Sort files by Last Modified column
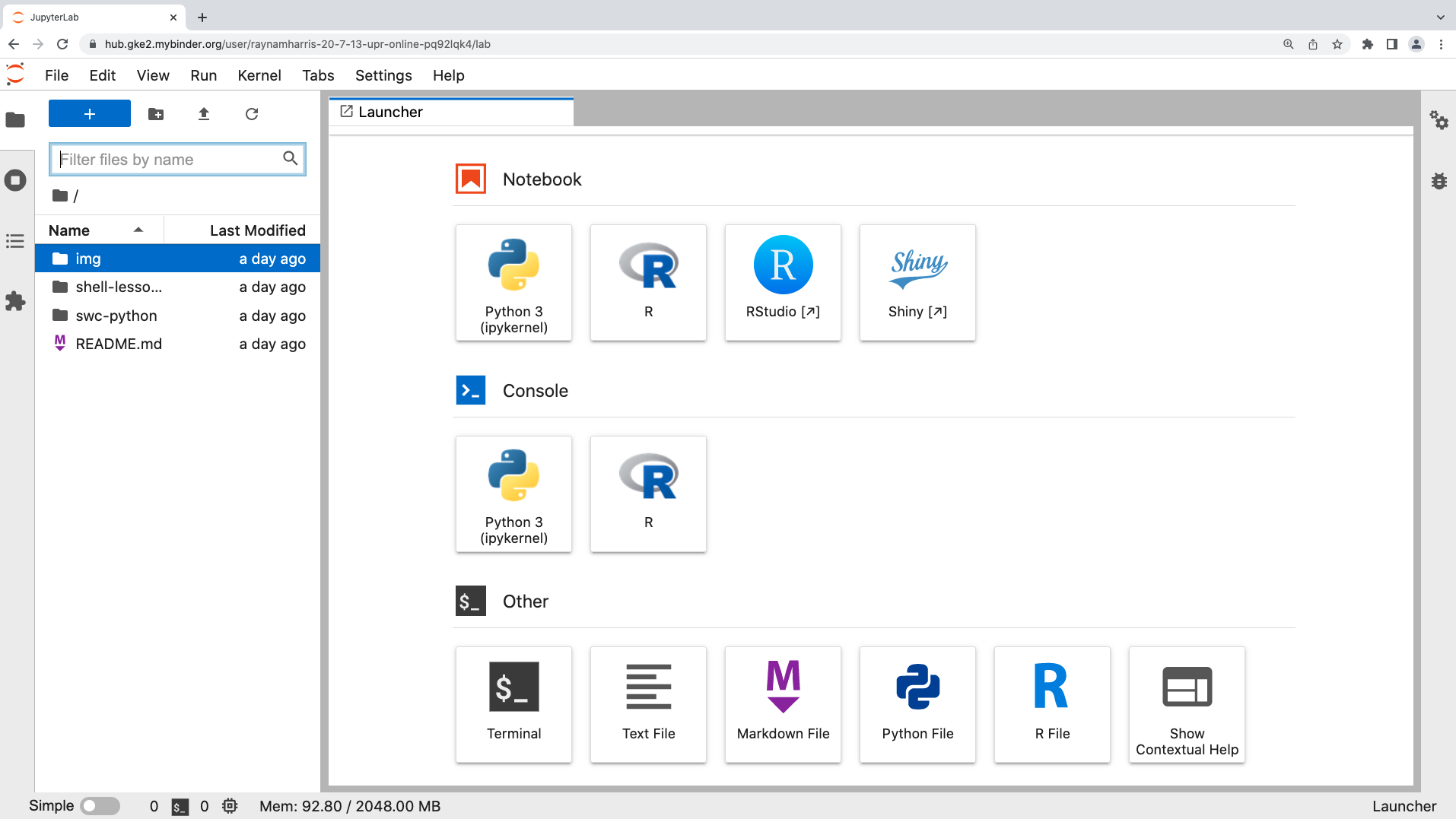 [x=242, y=230]
